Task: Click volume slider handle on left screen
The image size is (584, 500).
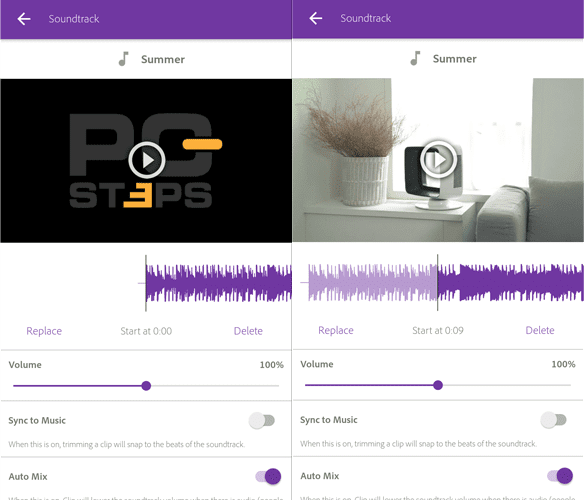Action: pyautogui.click(x=146, y=386)
